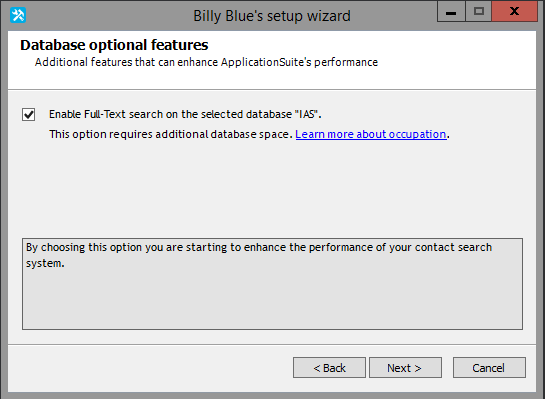Cancel the setup wizard
545x399 pixels.
click(x=489, y=367)
